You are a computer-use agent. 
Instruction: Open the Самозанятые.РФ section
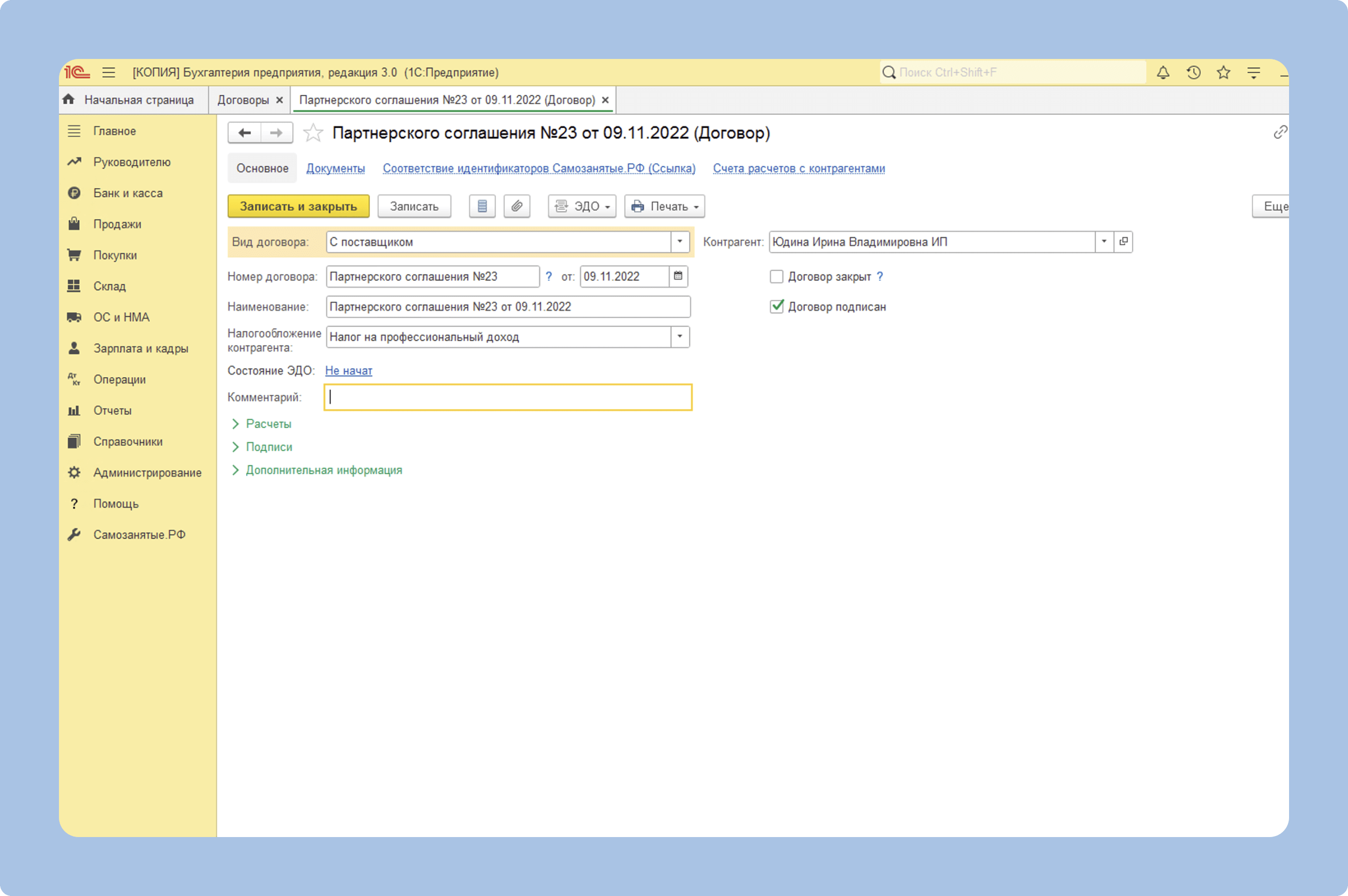pyautogui.click(x=140, y=535)
